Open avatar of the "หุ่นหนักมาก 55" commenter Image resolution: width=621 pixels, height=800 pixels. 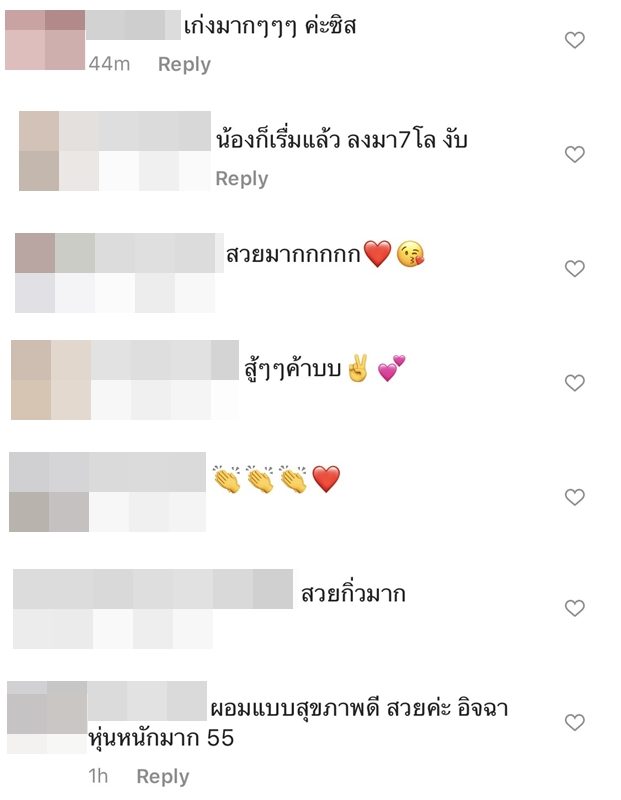47,717
